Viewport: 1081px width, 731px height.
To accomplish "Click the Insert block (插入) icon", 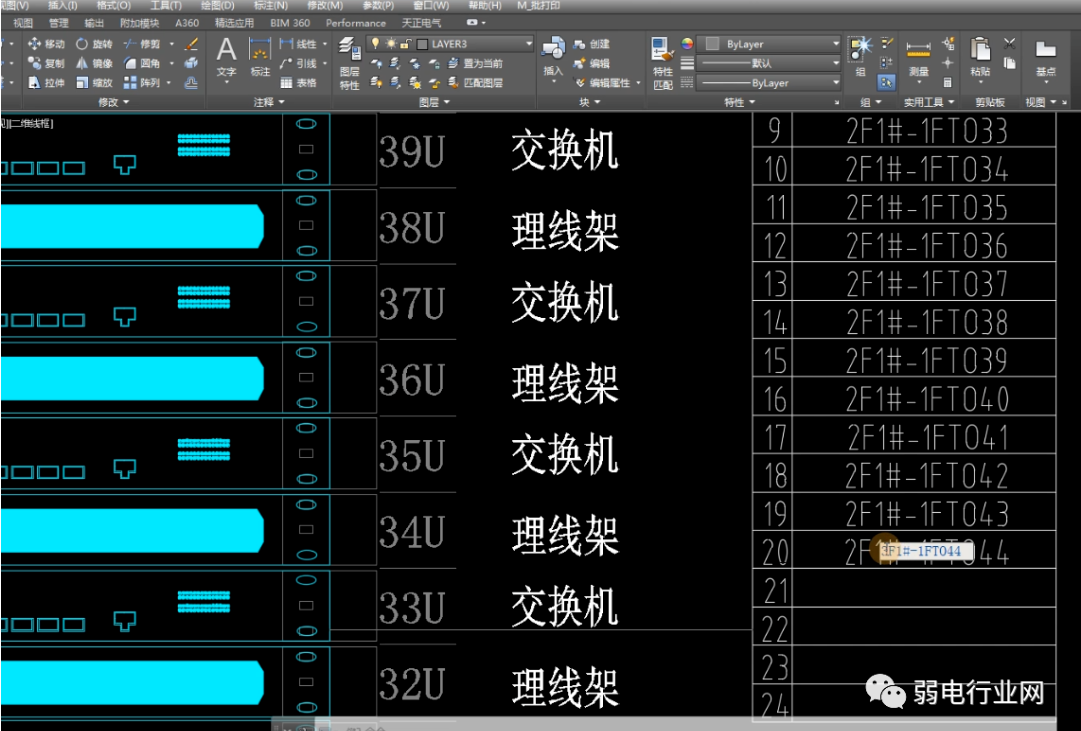I will click(x=553, y=57).
